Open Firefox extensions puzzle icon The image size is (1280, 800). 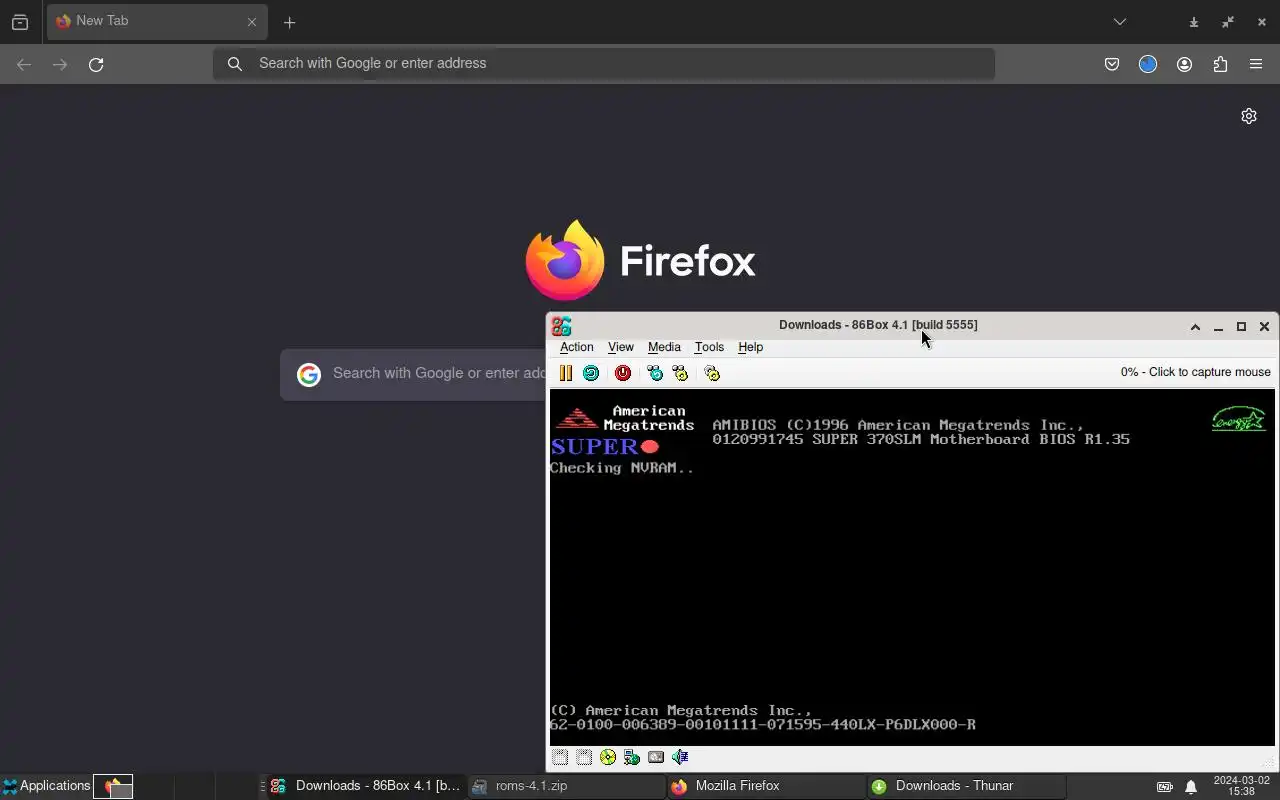point(1220,65)
